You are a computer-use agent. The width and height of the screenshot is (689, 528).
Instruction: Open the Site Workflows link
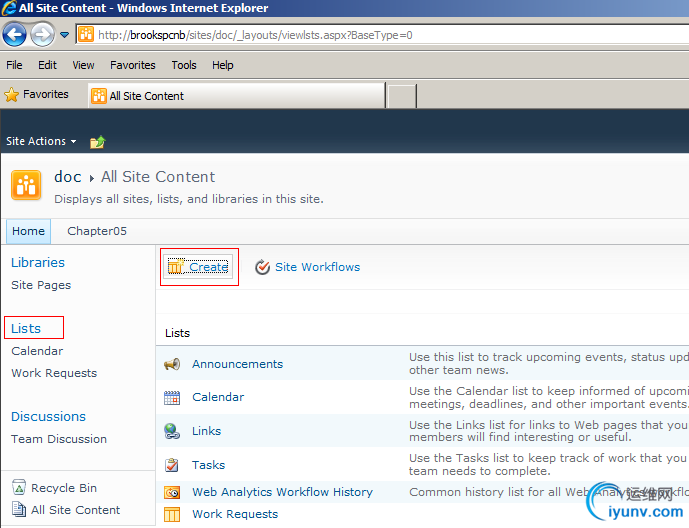(317, 267)
